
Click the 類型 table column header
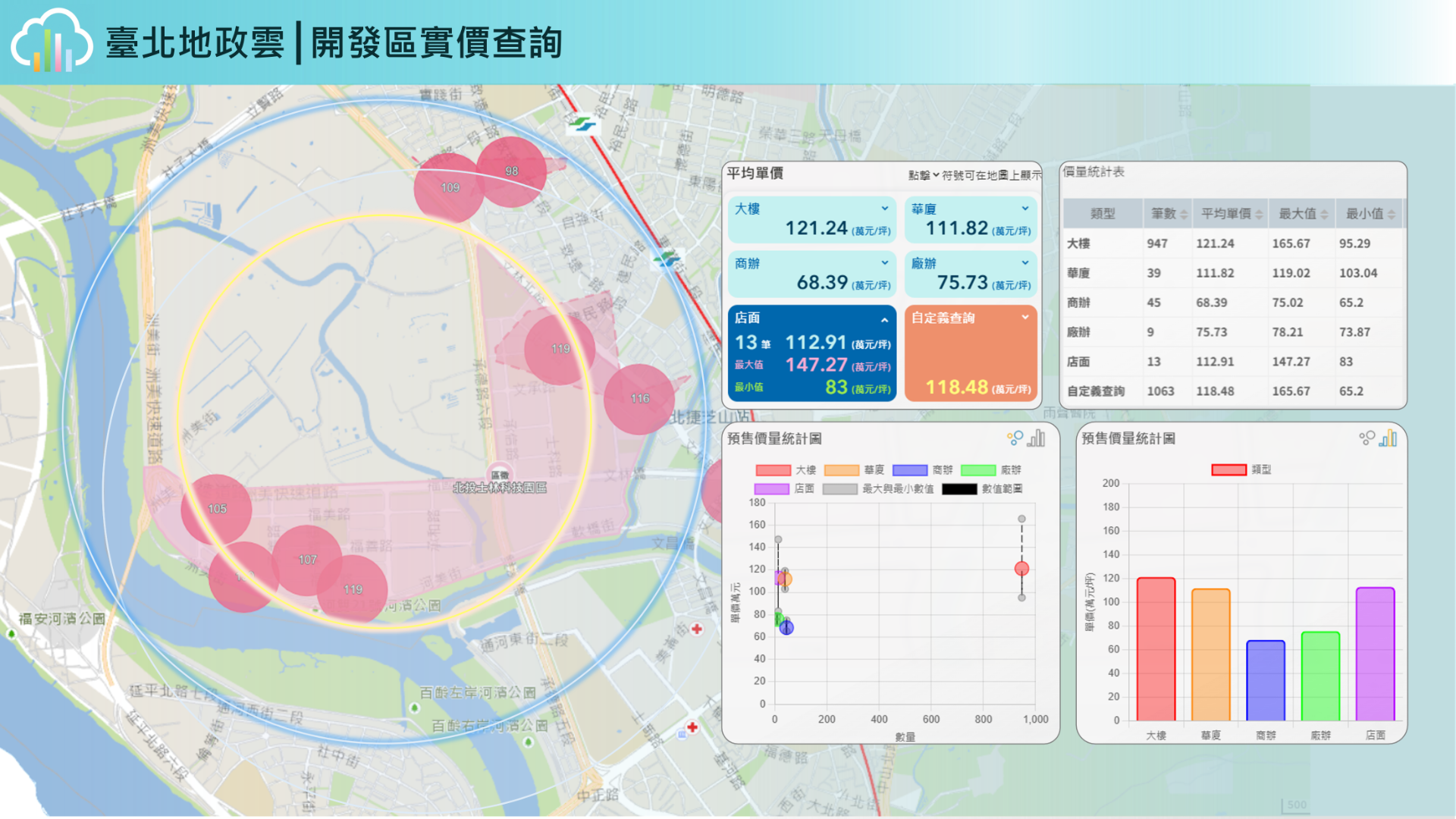[x=1103, y=214]
